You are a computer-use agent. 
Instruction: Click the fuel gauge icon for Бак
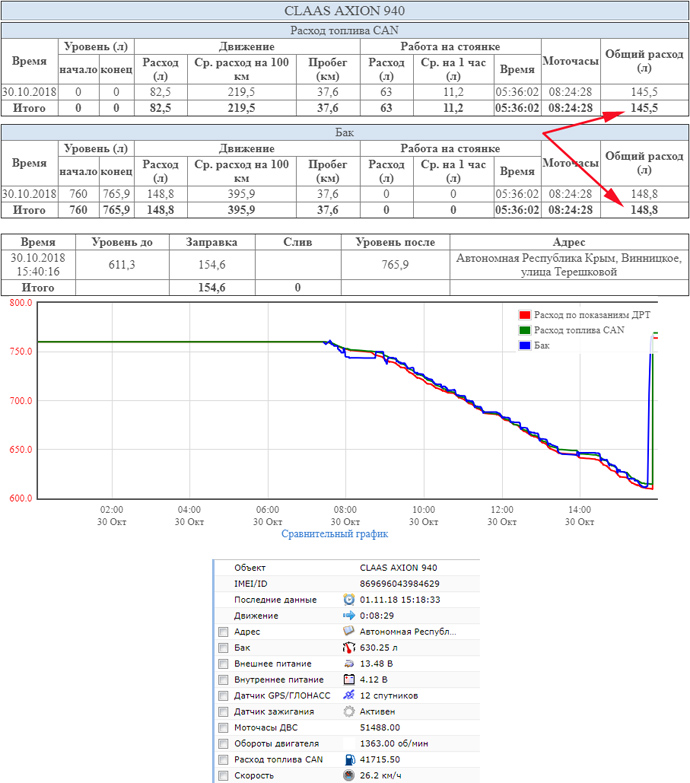click(x=349, y=648)
